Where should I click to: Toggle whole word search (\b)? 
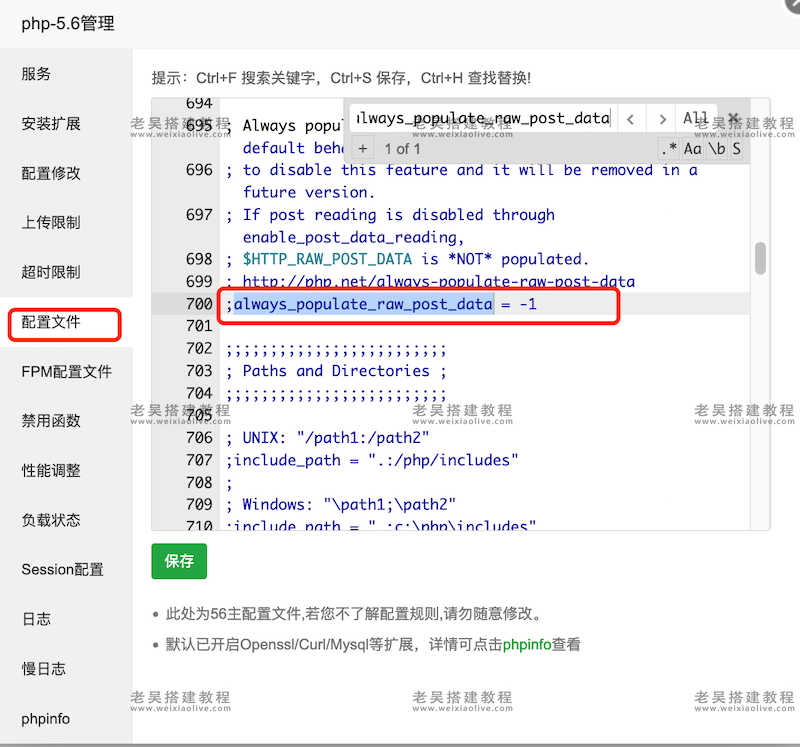pyautogui.click(x=716, y=149)
